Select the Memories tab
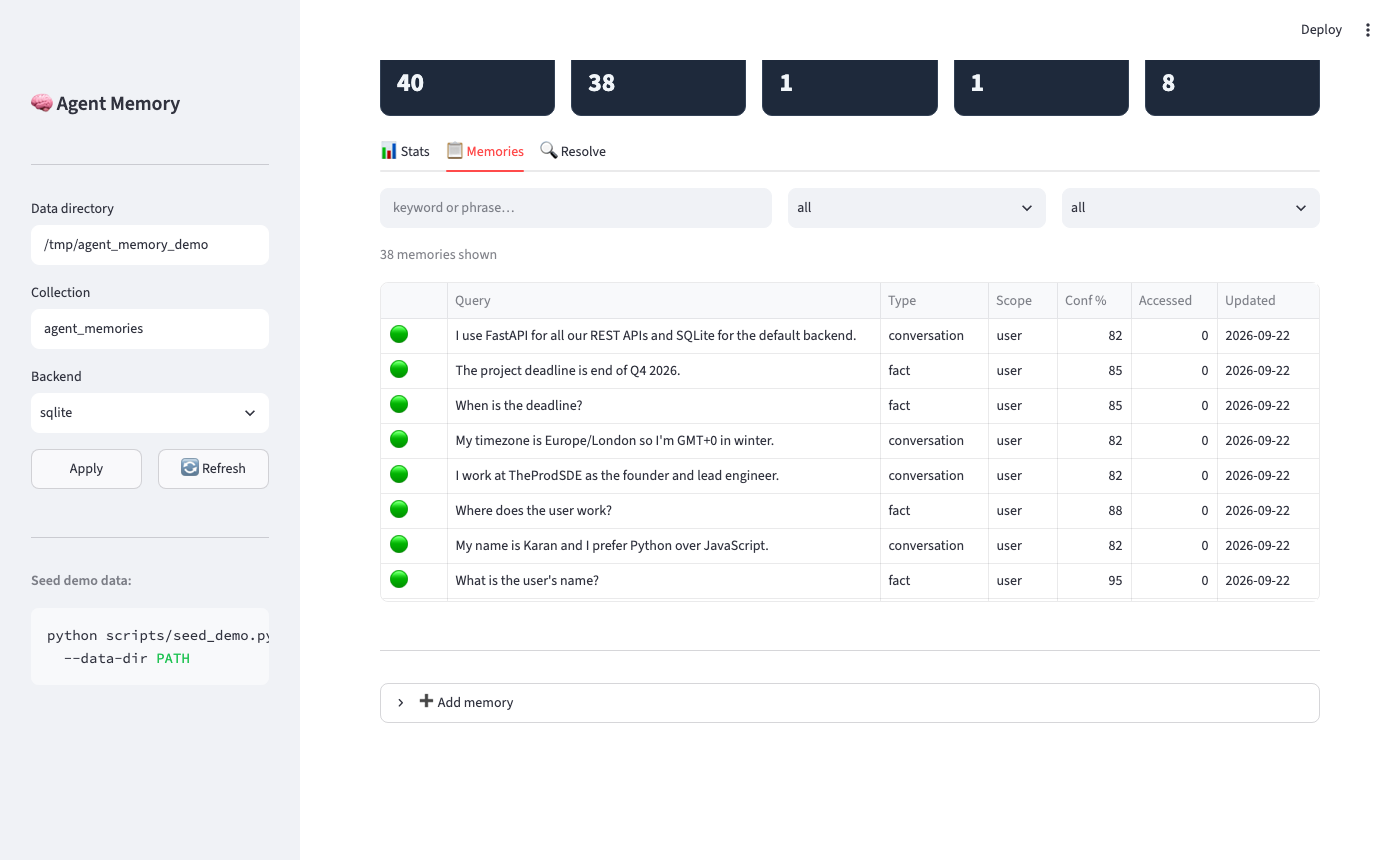The width and height of the screenshot is (1400, 860). click(x=485, y=151)
